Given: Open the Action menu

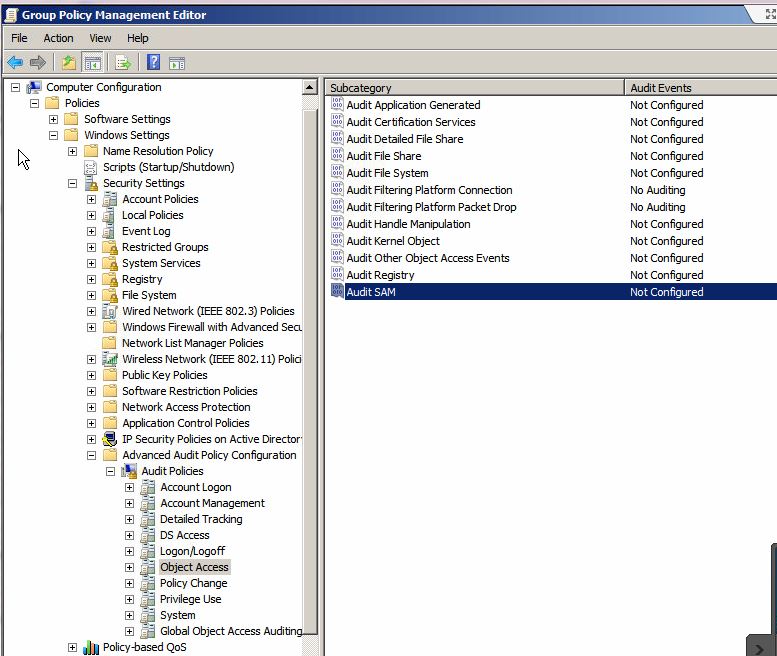Looking at the screenshot, I should (58, 38).
